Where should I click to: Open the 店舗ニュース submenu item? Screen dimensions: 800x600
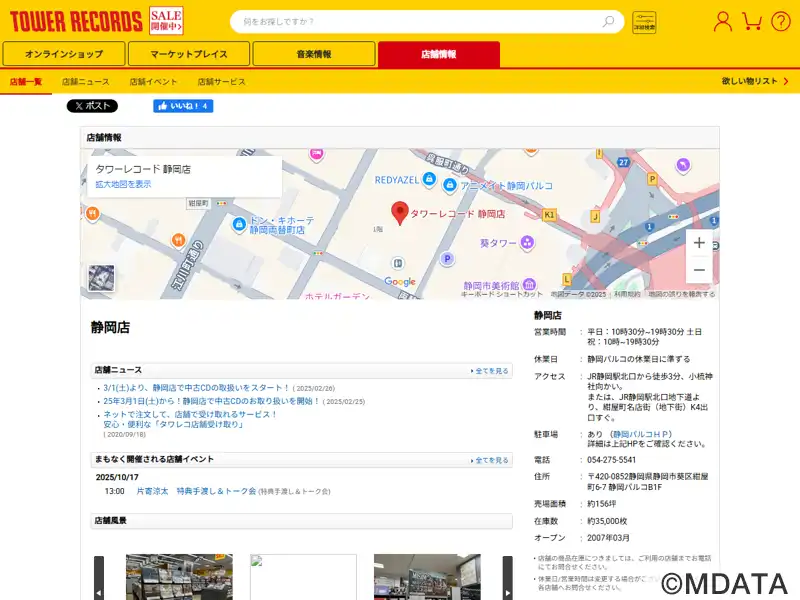tap(86, 82)
